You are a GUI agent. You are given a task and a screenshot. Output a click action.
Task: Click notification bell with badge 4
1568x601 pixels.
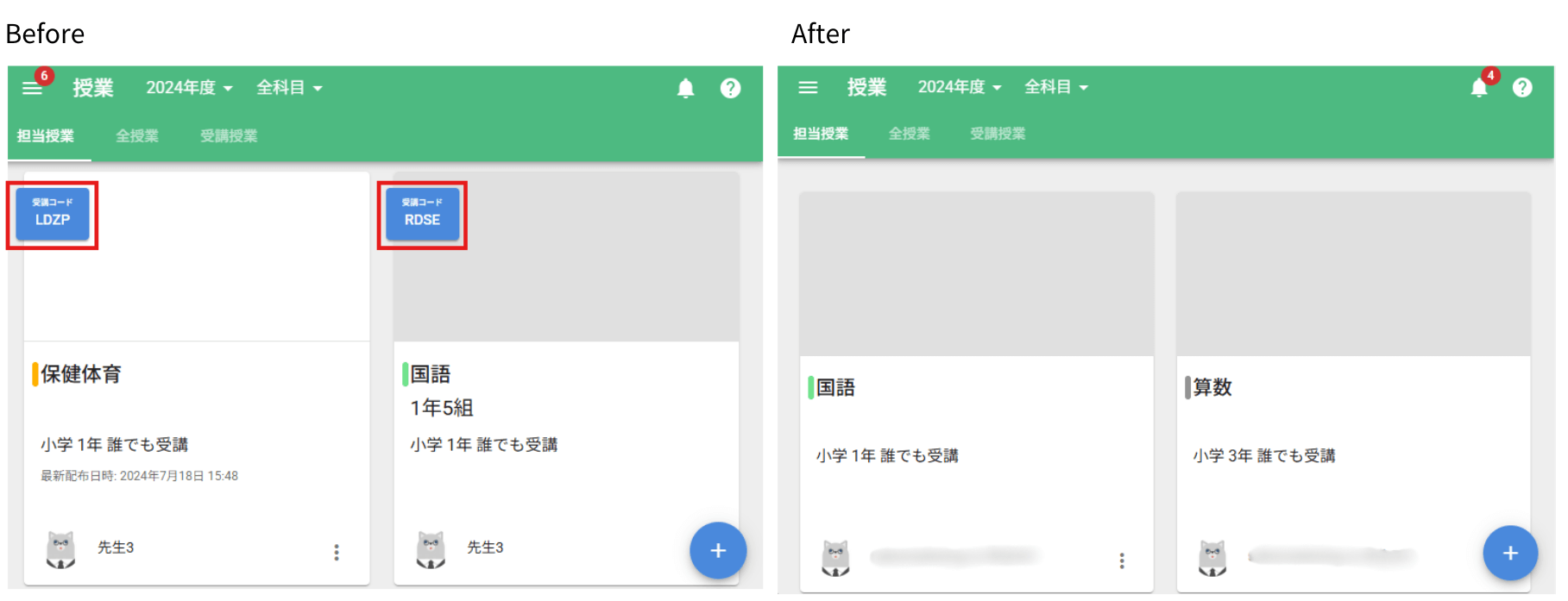tap(1479, 87)
